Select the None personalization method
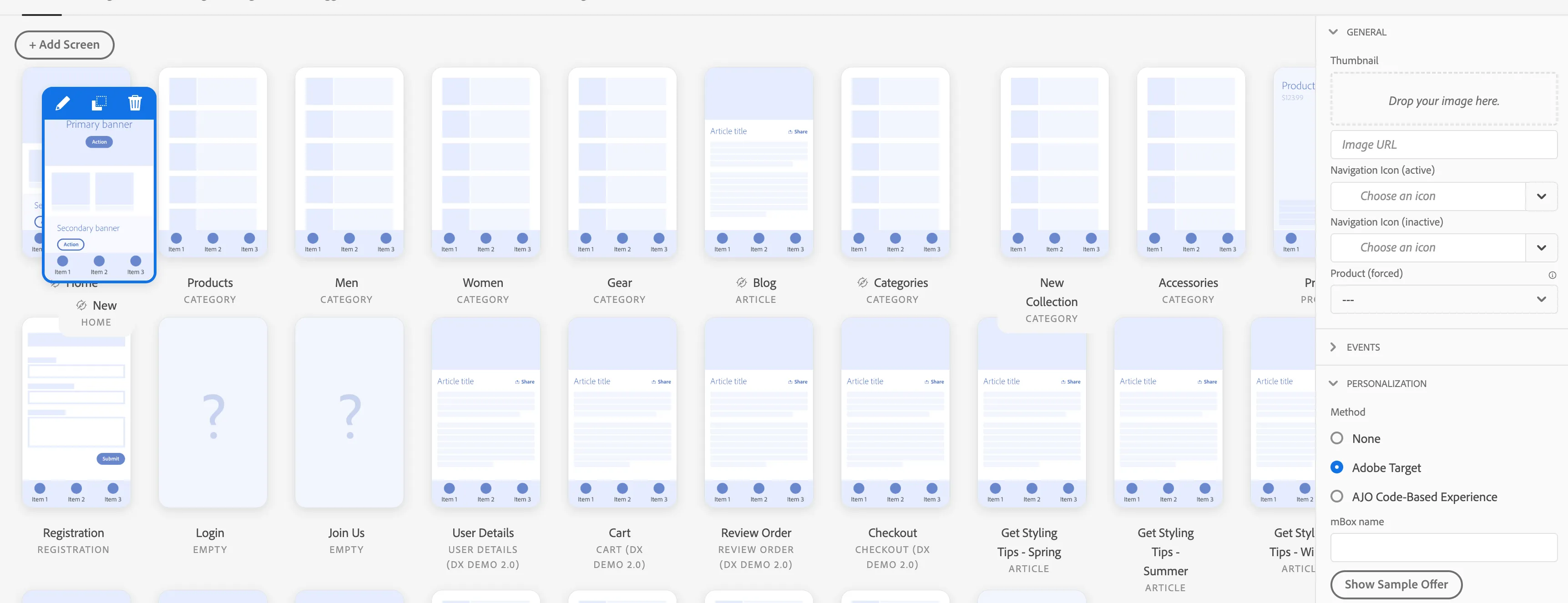Image resolution: width=1568 pixels, height=603 pixels. [1337, 438]
